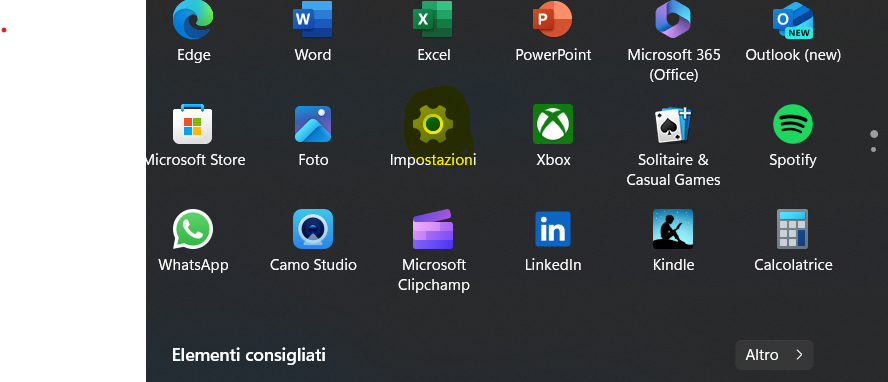Launch the Kindle reader app
Viewport: 888px width, 382px height.
[x=673, y=229]
